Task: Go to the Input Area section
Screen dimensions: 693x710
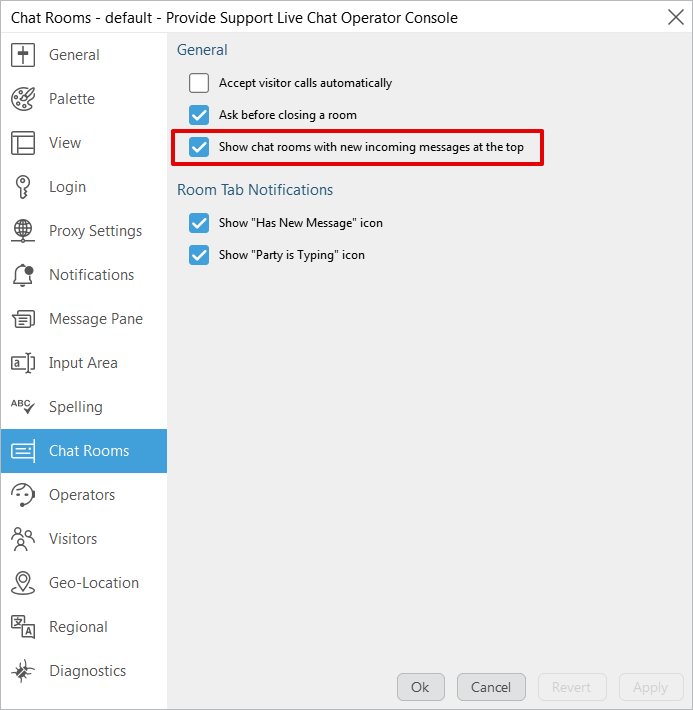Action: click(x=83, y=363)
